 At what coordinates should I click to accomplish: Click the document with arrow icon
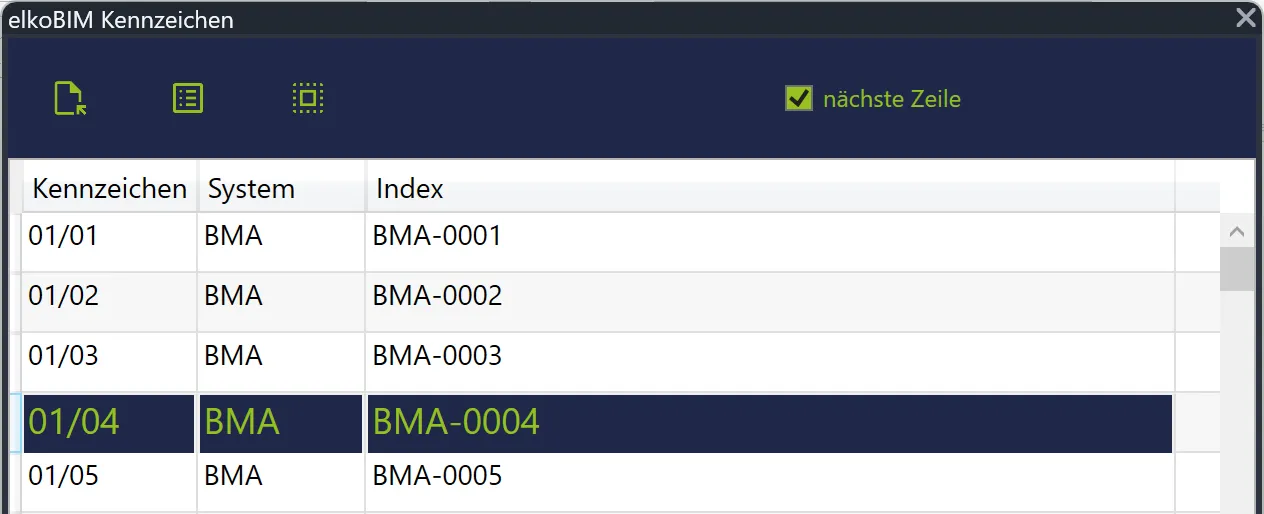tap(70, 99)
